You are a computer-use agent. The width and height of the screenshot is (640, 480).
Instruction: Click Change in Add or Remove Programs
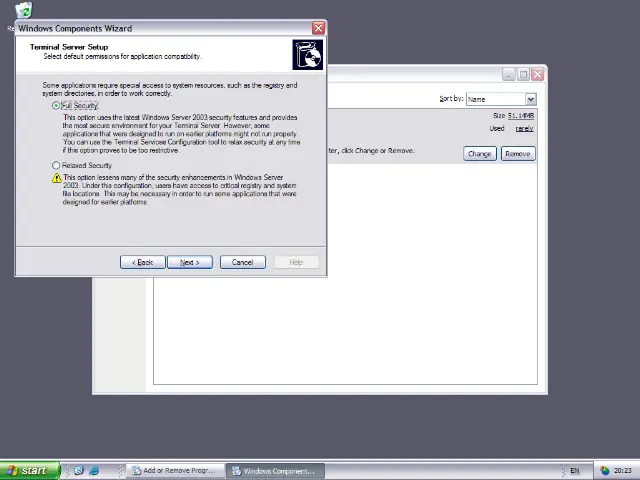[x=480, y=154]
